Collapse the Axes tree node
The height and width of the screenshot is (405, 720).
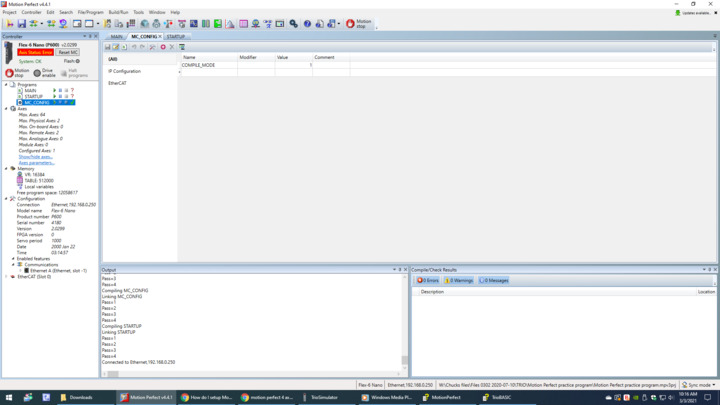(x=6, y=108)
